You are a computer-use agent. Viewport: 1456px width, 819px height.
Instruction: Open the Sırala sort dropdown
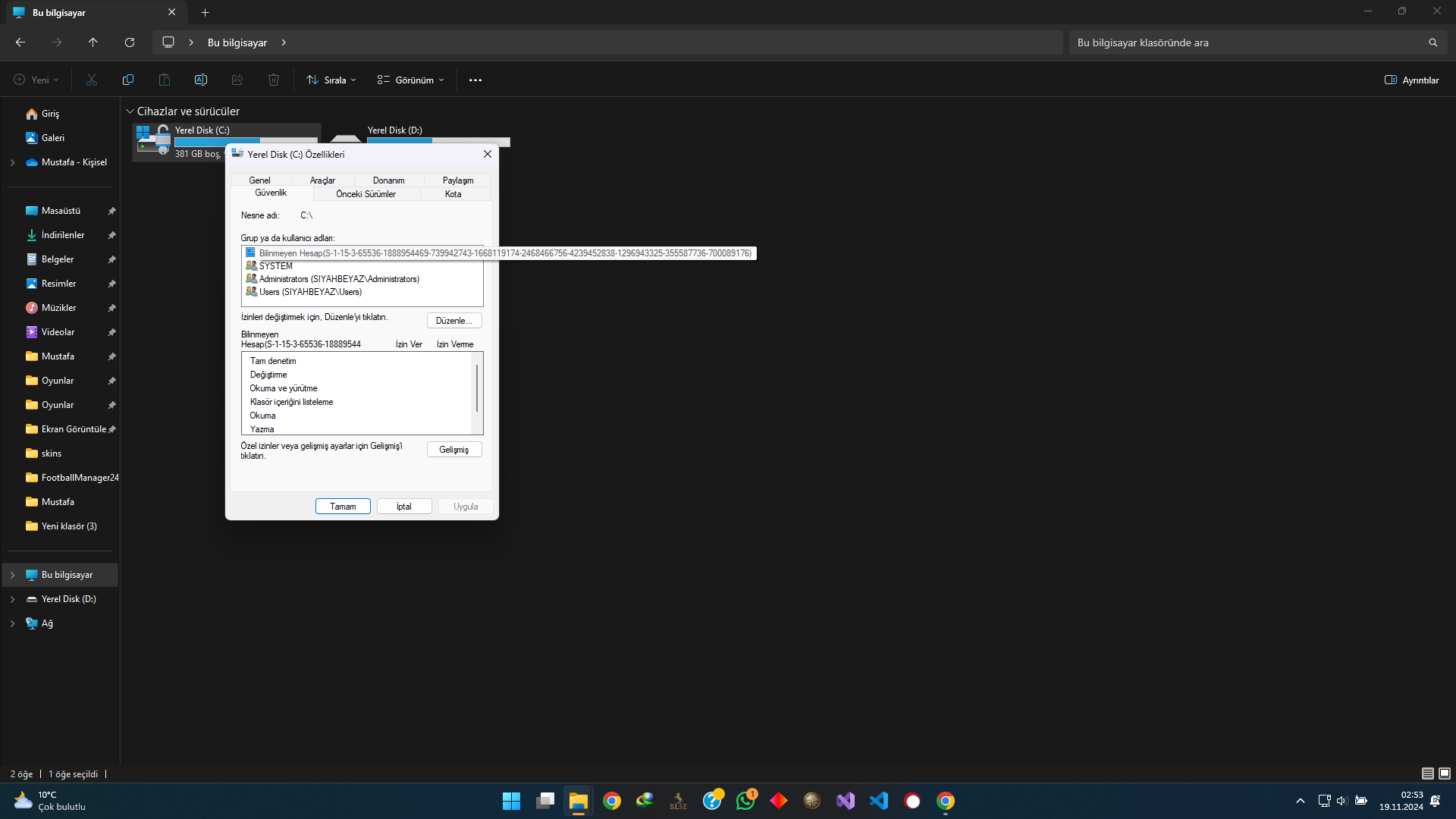pyautogui.click(x=331, y=80)
